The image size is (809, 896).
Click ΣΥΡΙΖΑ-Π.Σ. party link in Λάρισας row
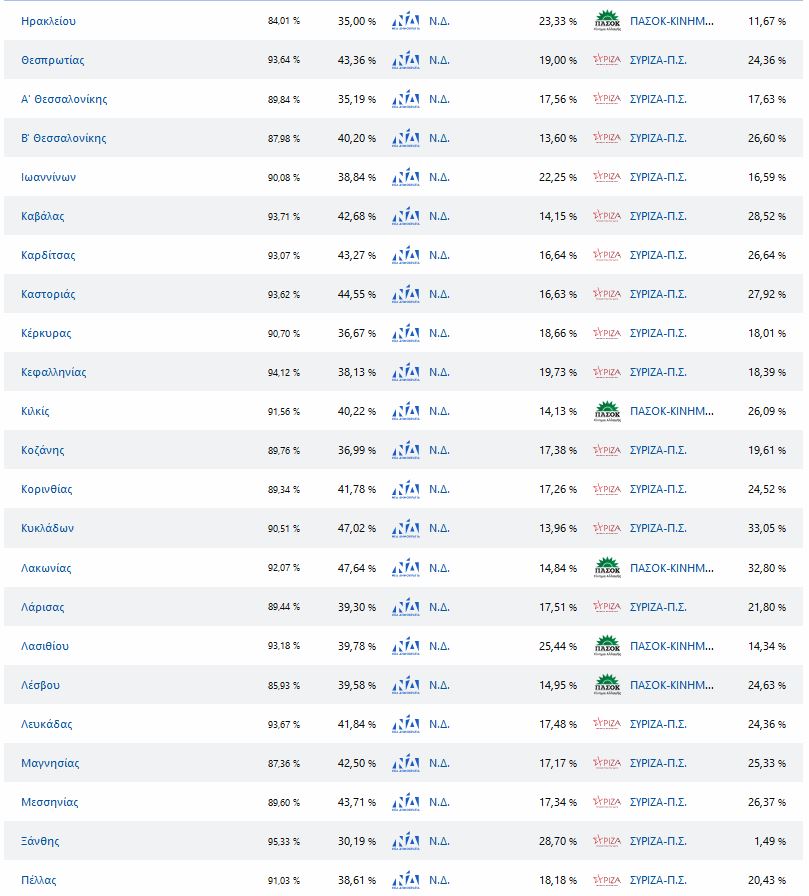point(658,607)
